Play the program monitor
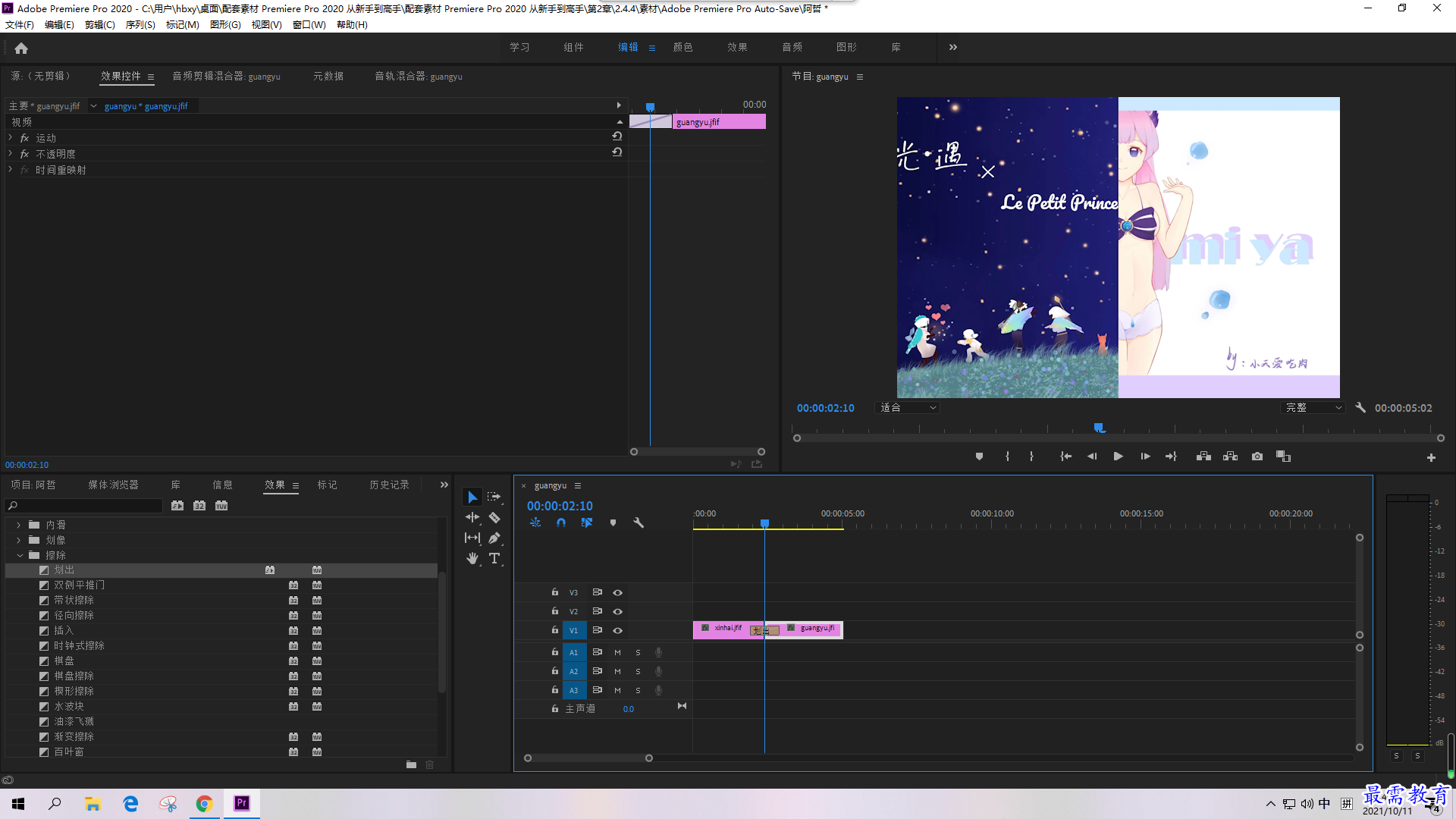Image resolution: width=1456 pixels, height=819 pixels. [1118, 457]
